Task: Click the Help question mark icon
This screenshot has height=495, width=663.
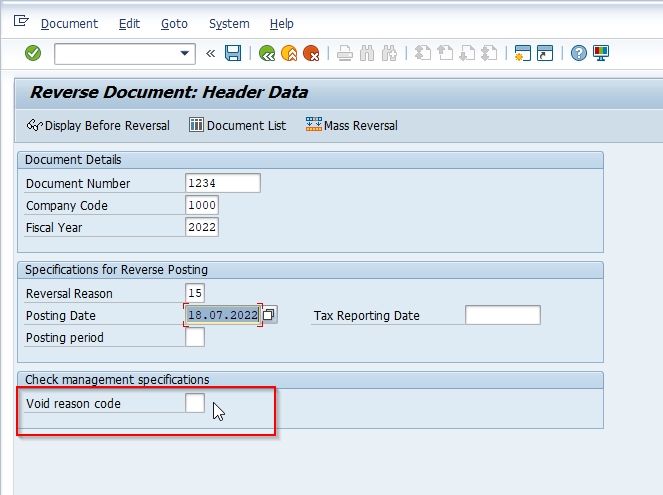Action: point(578,53)
